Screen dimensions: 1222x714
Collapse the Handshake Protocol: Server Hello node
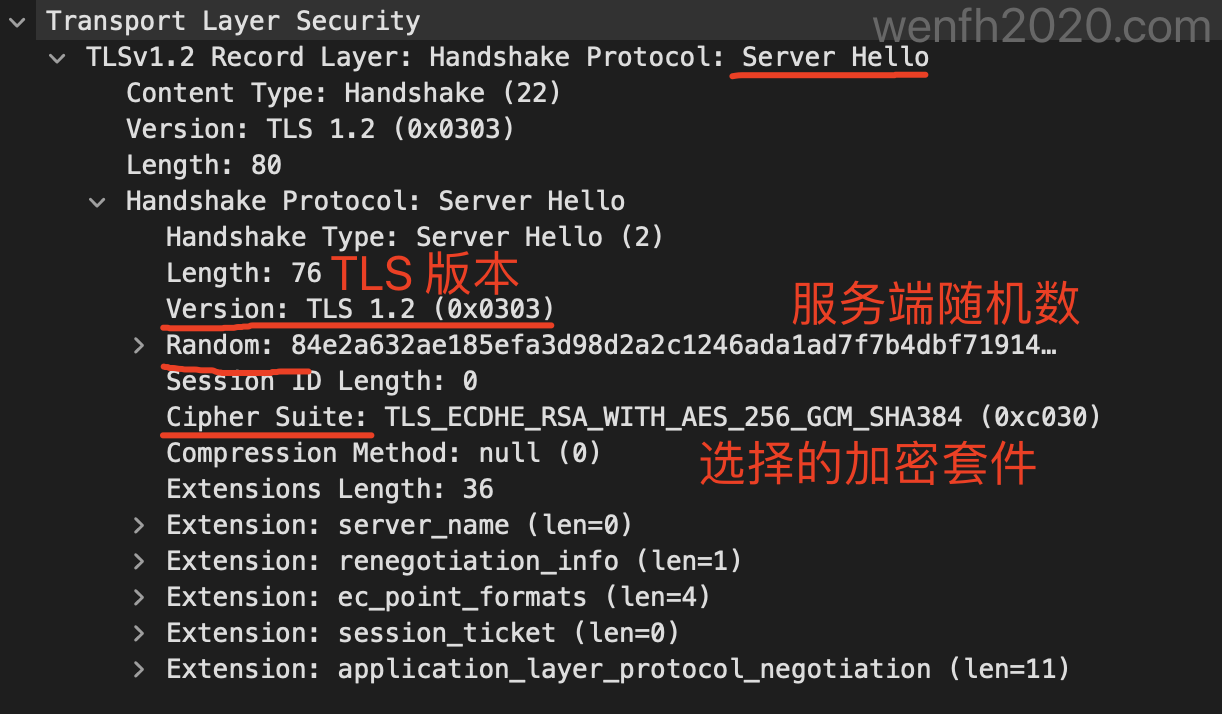coord(96,201)
